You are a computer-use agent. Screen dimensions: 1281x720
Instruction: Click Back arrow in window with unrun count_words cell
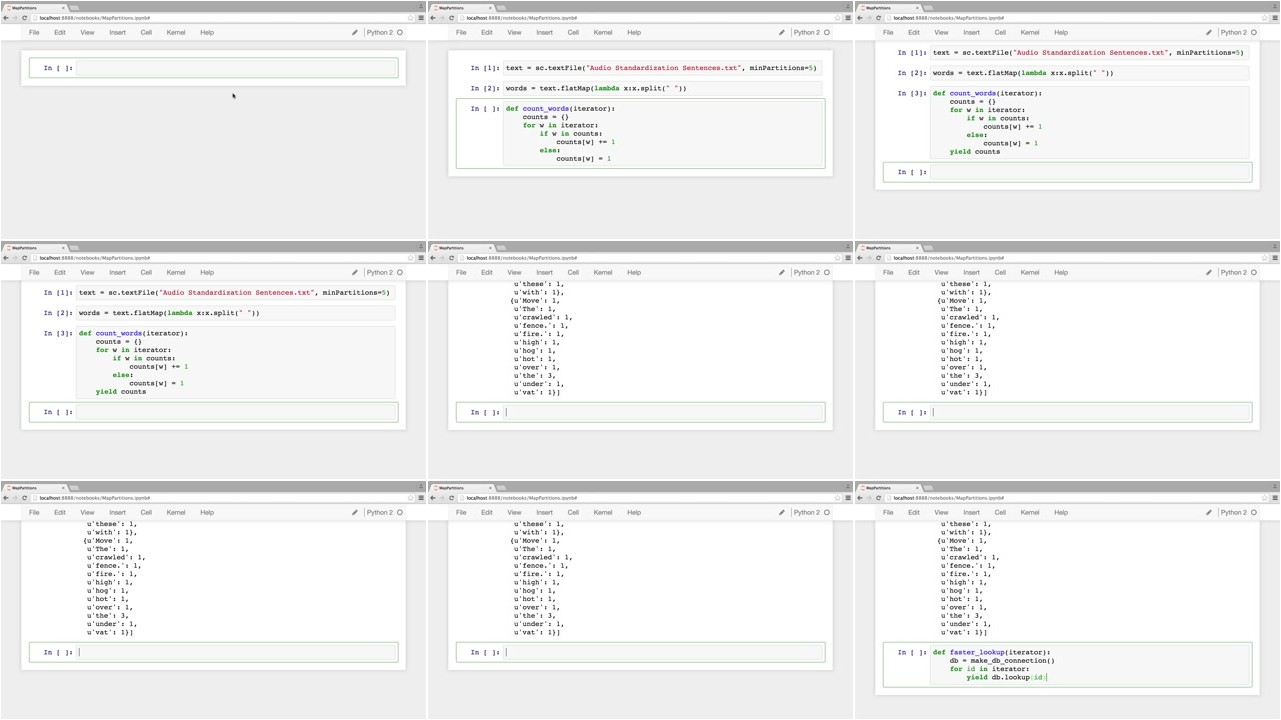(x=433, y=18)
